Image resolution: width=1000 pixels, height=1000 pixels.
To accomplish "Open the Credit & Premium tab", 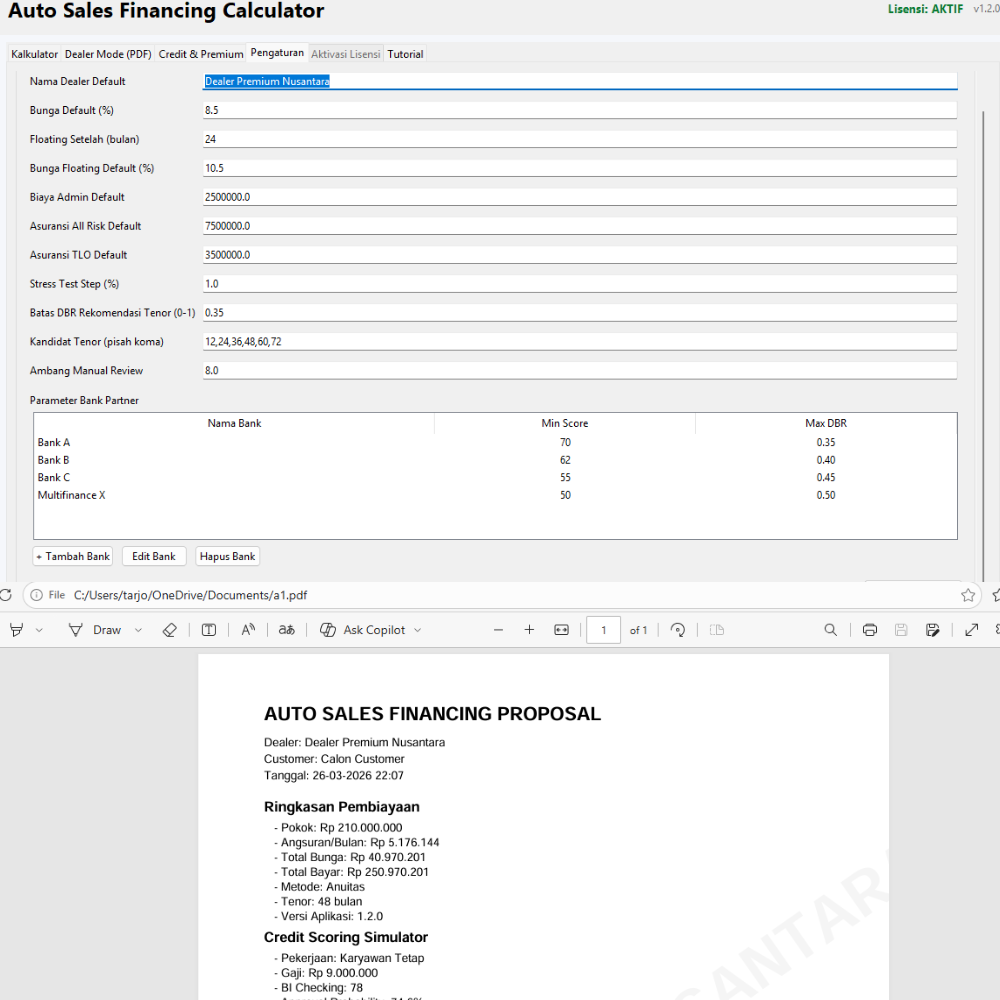I will click(x=201, y=54).
